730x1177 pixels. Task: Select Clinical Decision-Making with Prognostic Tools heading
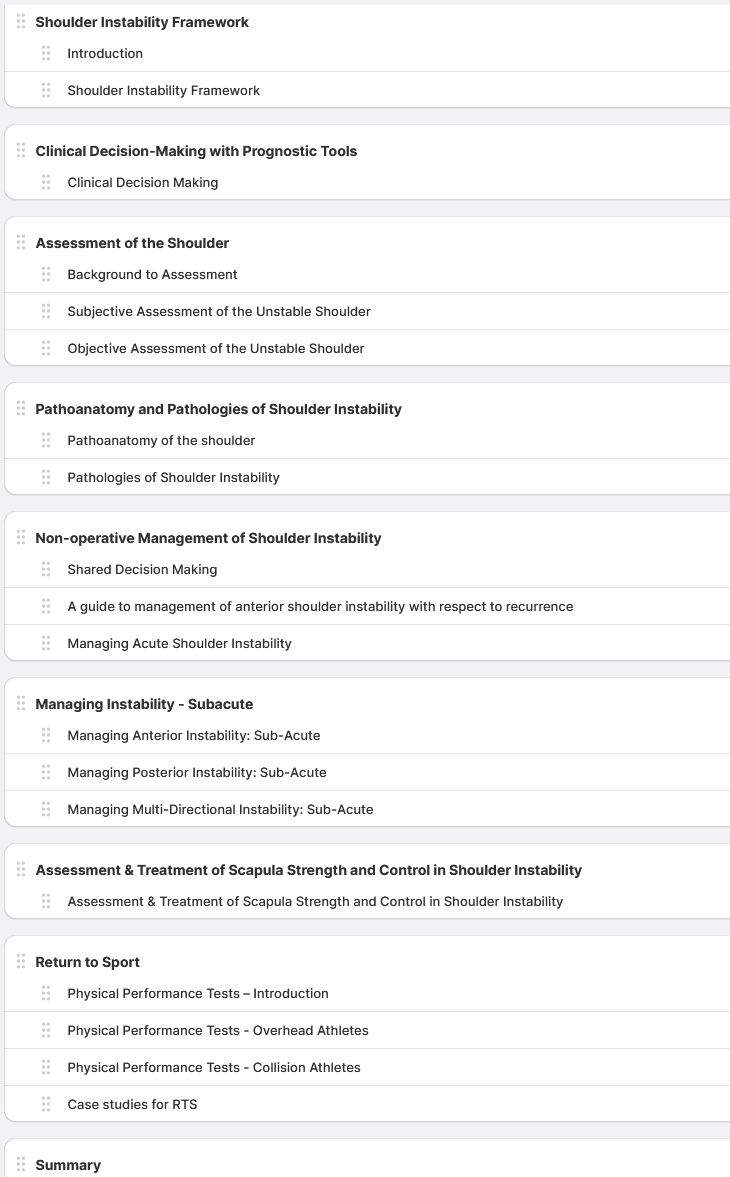[196, 151]
